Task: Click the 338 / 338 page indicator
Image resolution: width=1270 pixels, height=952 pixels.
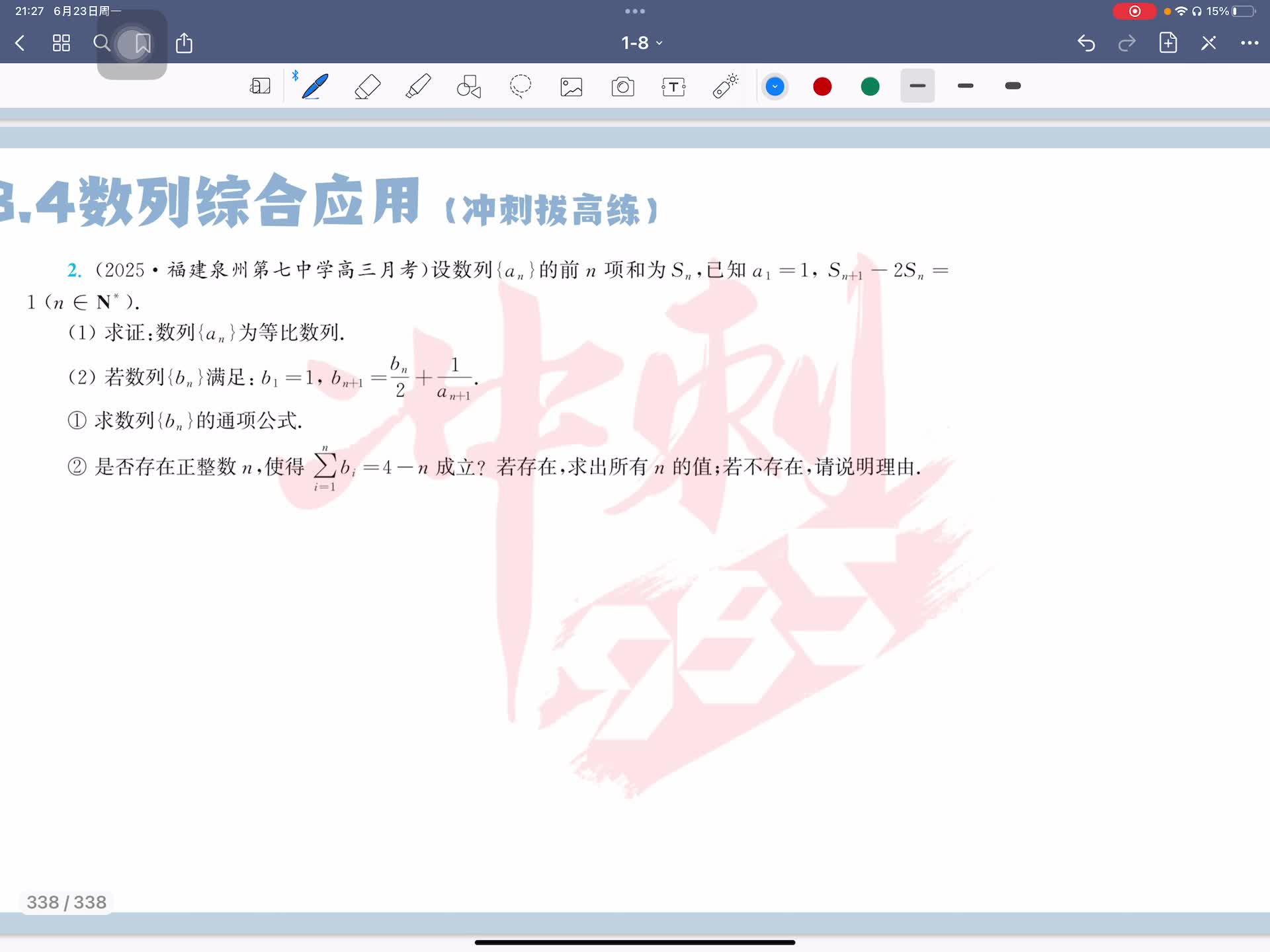Action: click(x=66, y=902)
